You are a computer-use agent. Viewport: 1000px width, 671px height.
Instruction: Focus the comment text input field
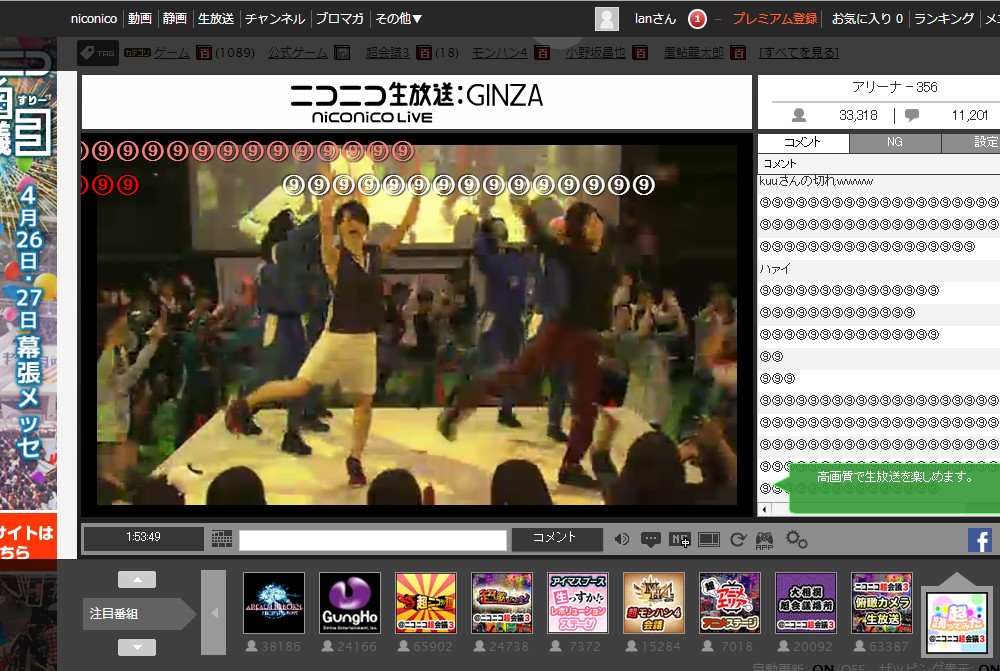[373, 540]
